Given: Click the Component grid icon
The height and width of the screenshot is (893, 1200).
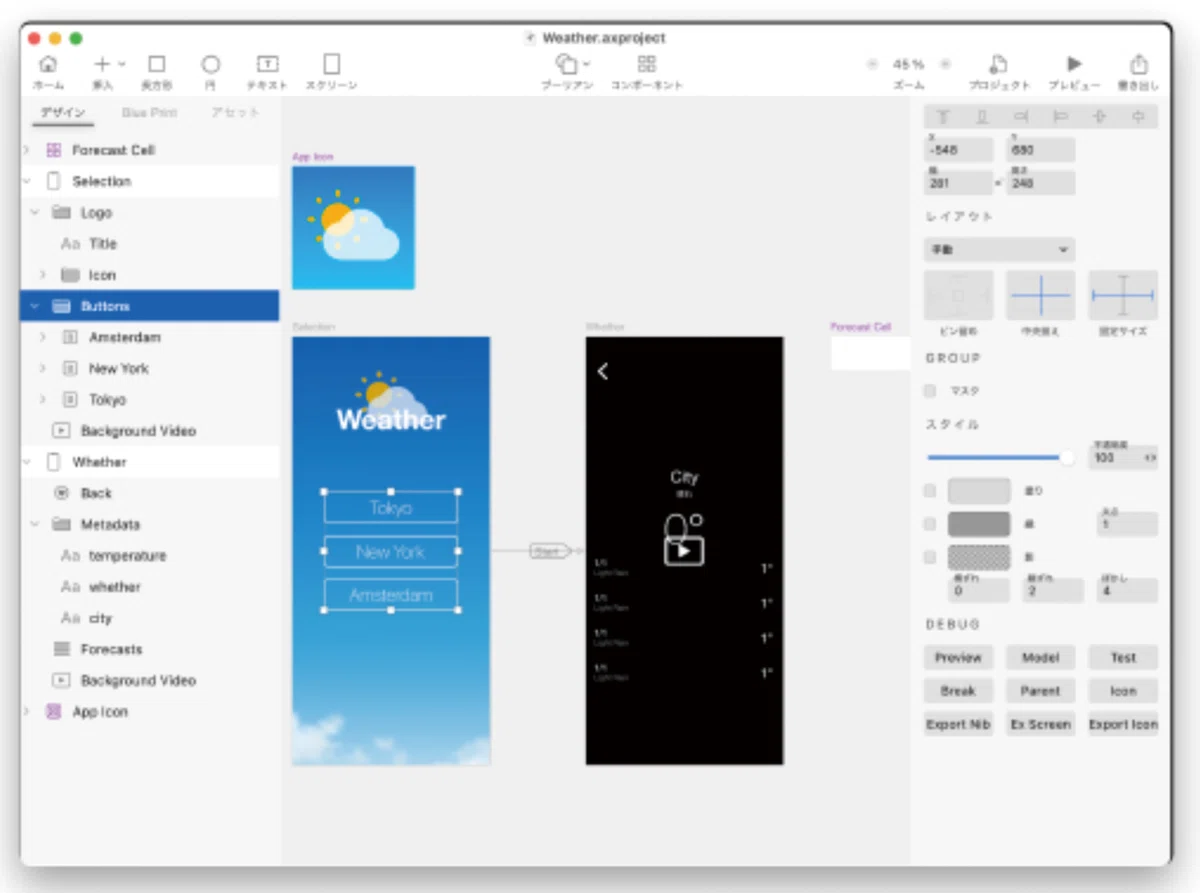Looking at the screenshot, I should pyautogui.click(x=647, y=65).
